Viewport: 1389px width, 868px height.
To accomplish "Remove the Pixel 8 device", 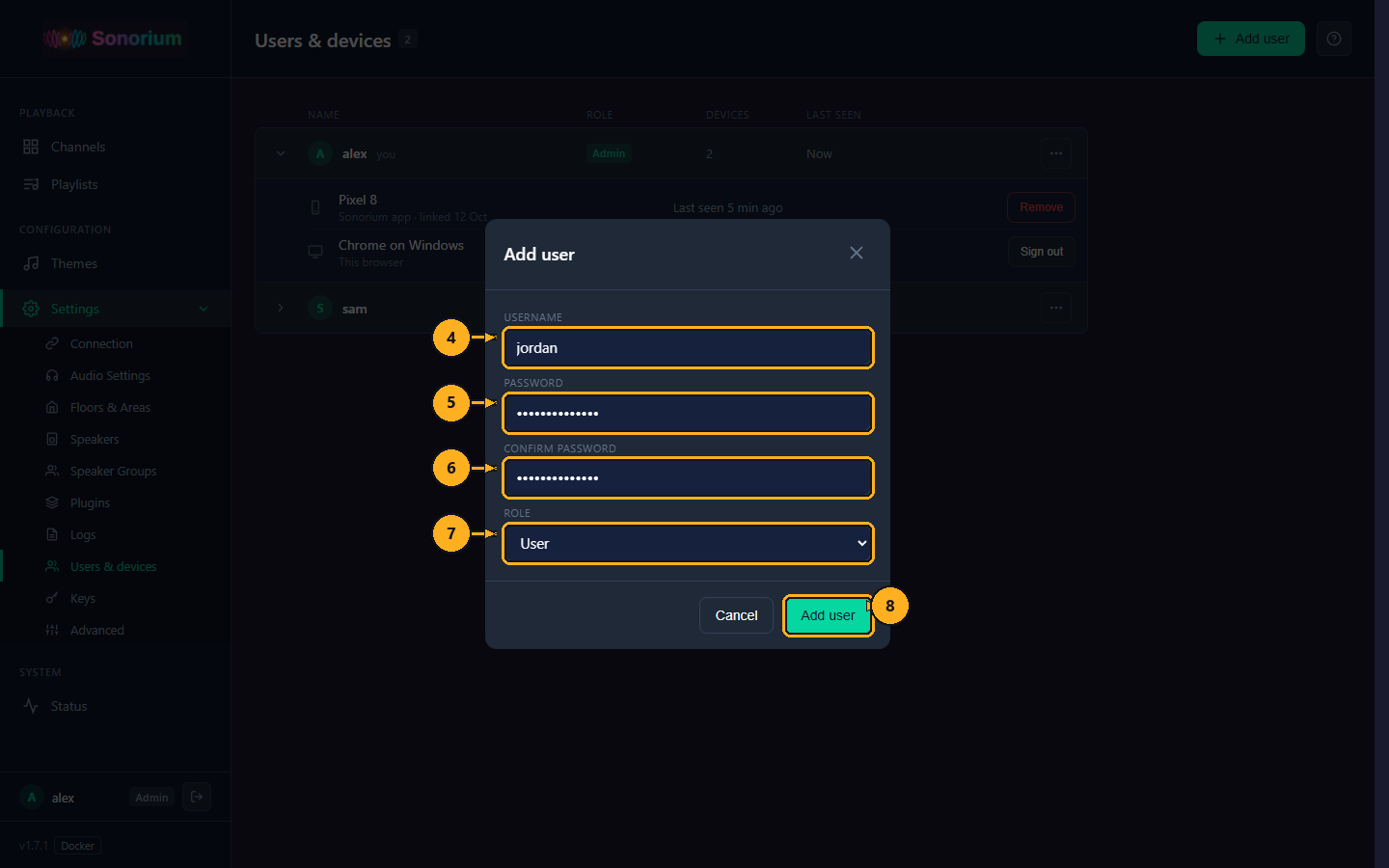I will coord(1042,207).
